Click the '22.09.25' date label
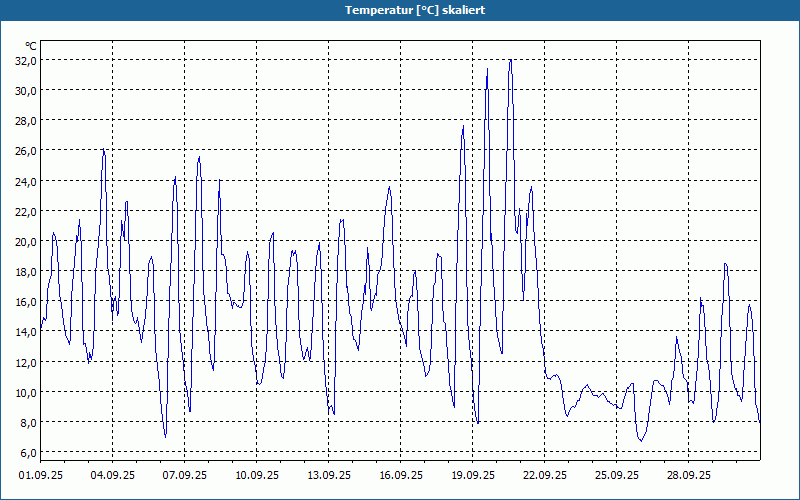Image resolution: width=800 pixels, height=500 pixels. [x=544, y=475]
